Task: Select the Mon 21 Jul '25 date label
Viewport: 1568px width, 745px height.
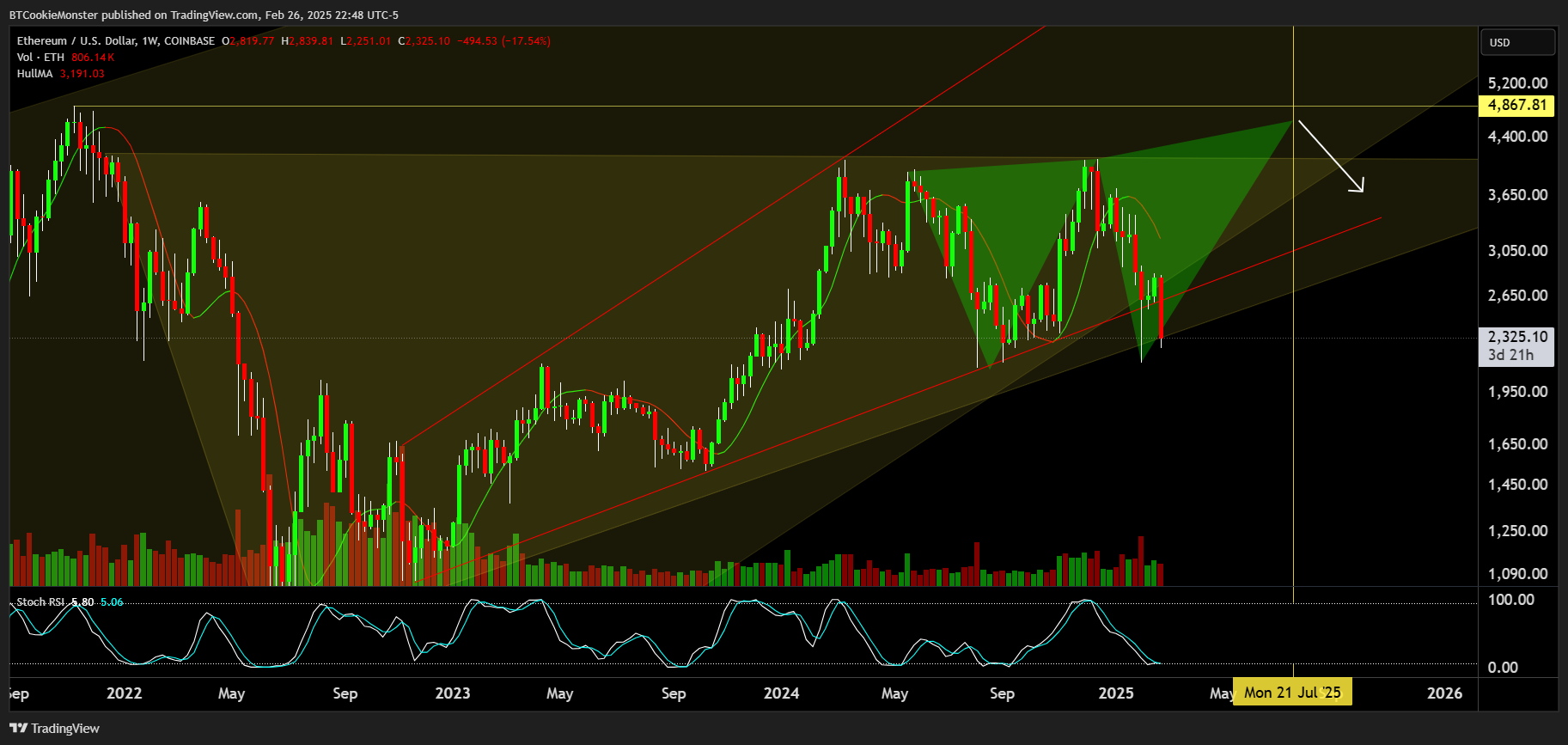Action: [x=1292, y=693]
